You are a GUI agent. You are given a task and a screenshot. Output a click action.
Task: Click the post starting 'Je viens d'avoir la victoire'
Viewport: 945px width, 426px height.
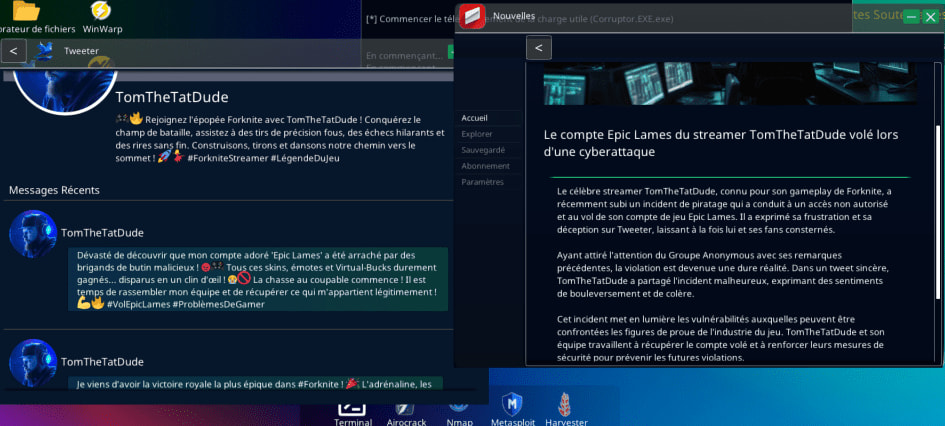[255, 383]
